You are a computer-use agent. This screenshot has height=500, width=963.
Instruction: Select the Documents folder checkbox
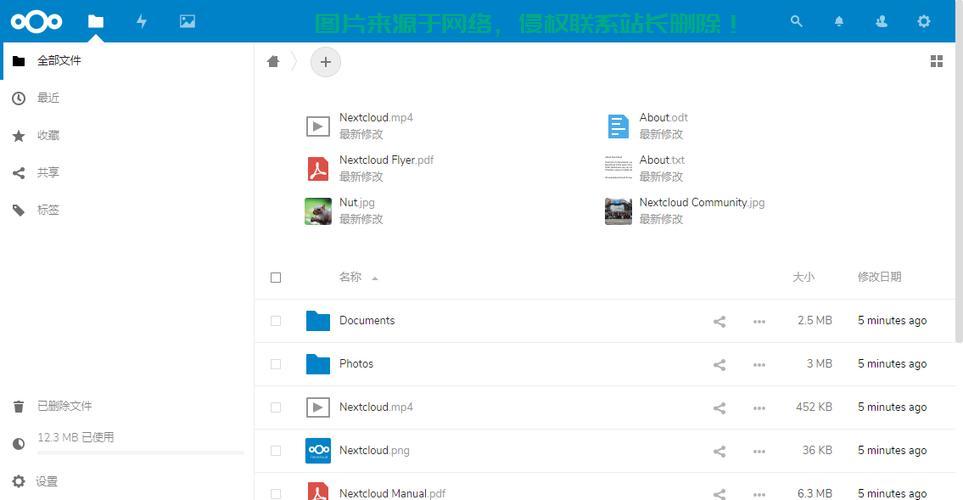pos(276,321)
